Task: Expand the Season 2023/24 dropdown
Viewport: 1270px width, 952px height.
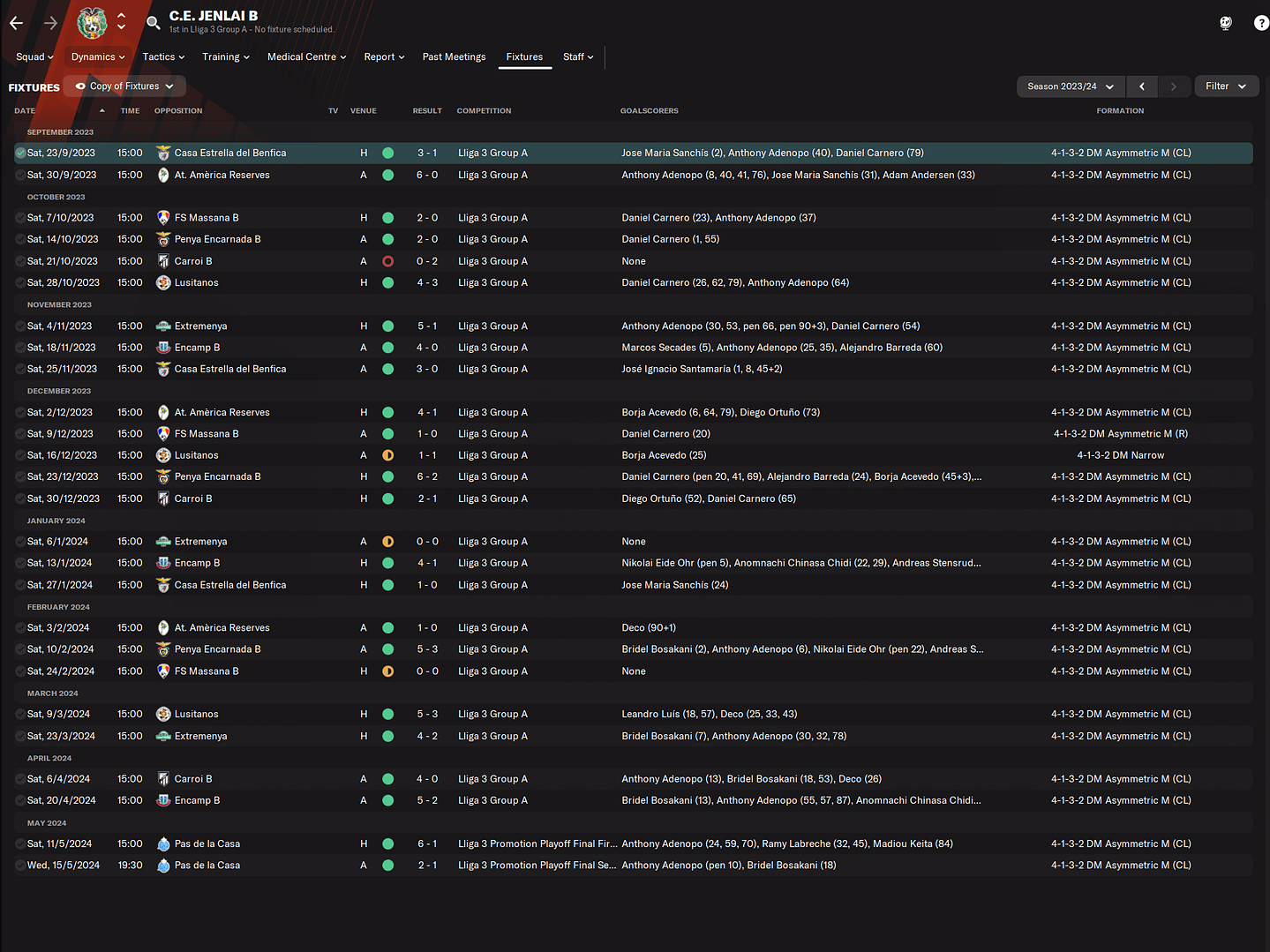Action: (x=1070, y=86)
